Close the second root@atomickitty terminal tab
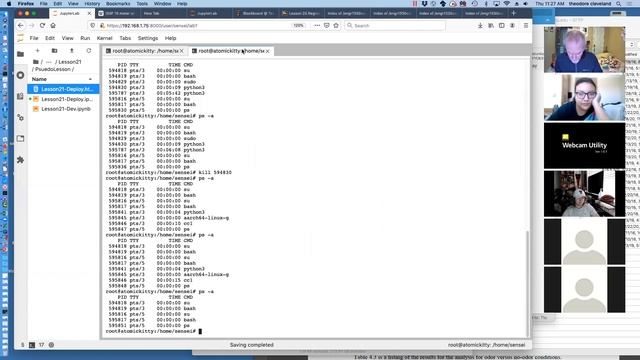The image size is (640, 360). coord(268,51)
